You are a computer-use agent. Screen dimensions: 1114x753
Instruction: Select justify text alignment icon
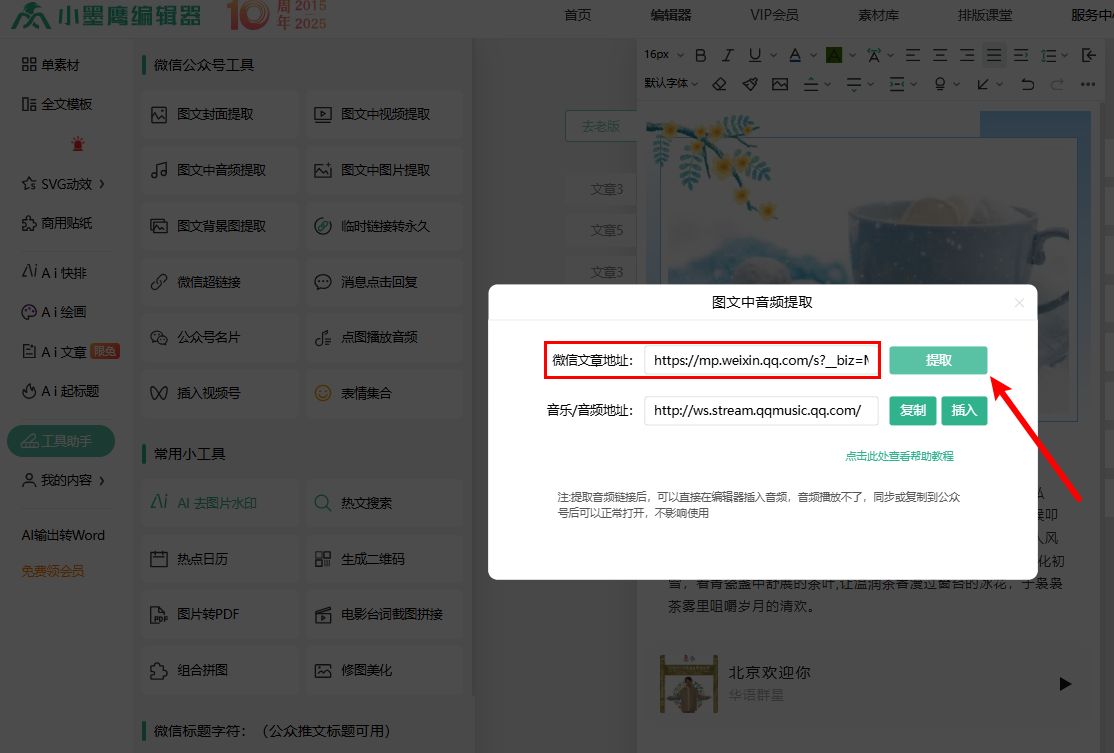(x=993, y=55)
